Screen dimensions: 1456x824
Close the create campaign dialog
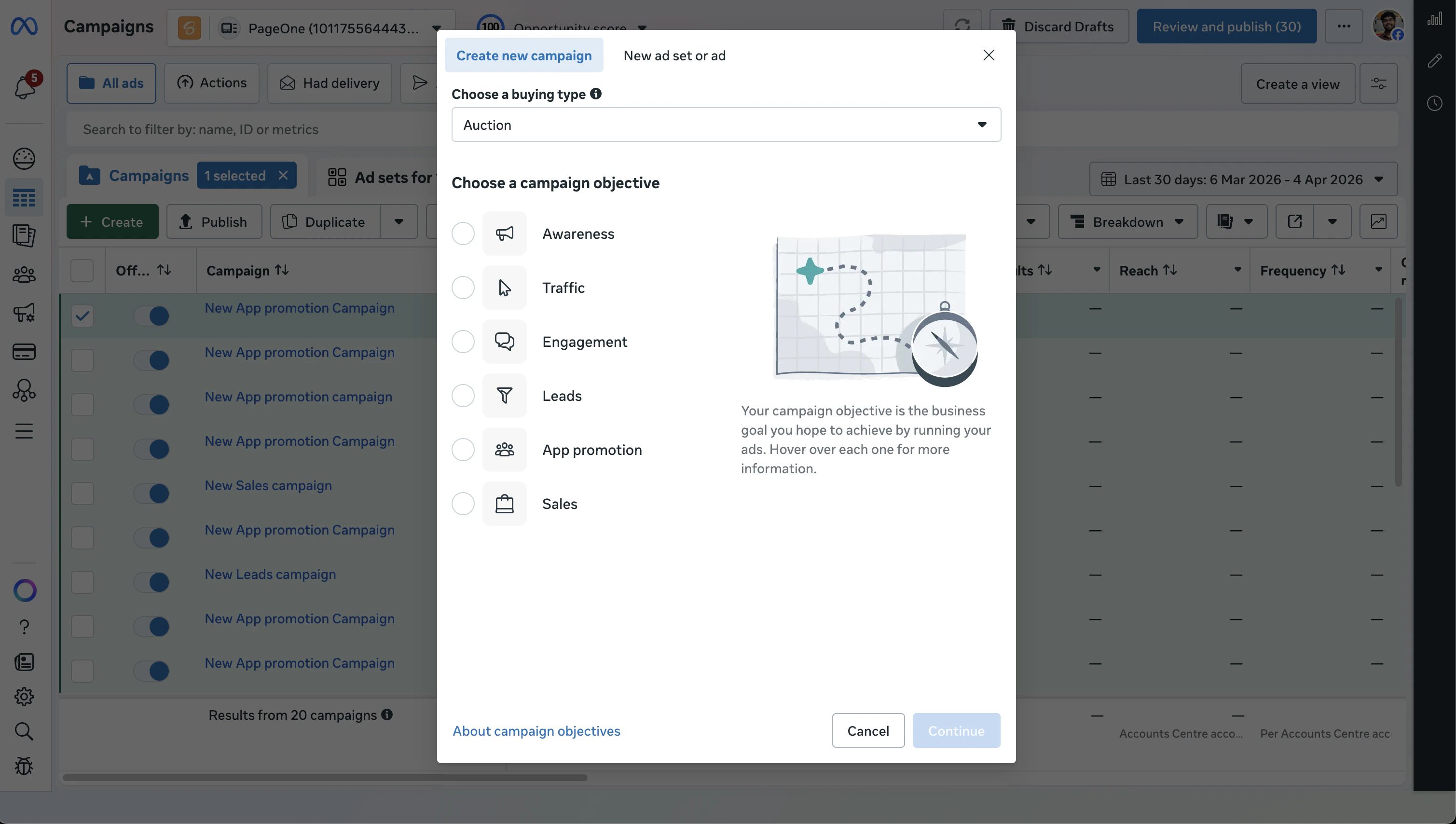pos(988,55)
